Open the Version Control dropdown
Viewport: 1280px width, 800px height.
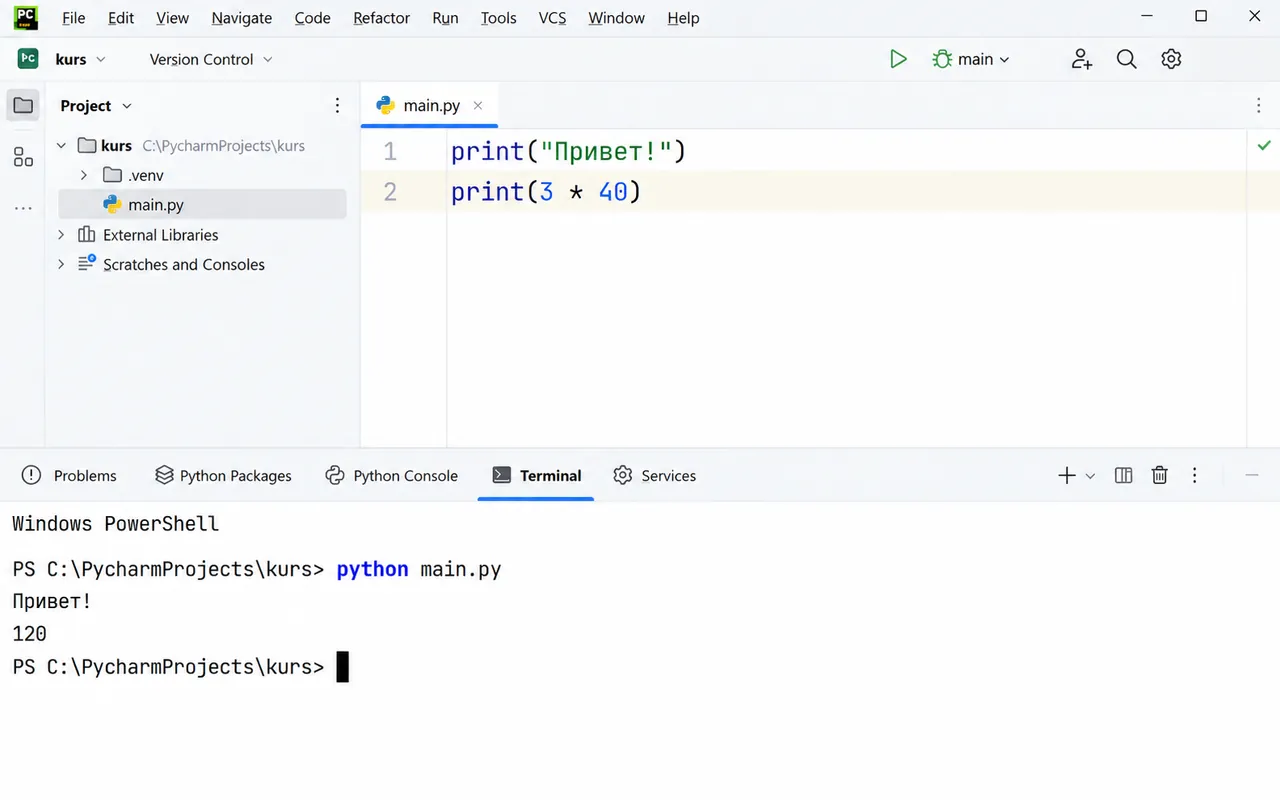[211, 59]
